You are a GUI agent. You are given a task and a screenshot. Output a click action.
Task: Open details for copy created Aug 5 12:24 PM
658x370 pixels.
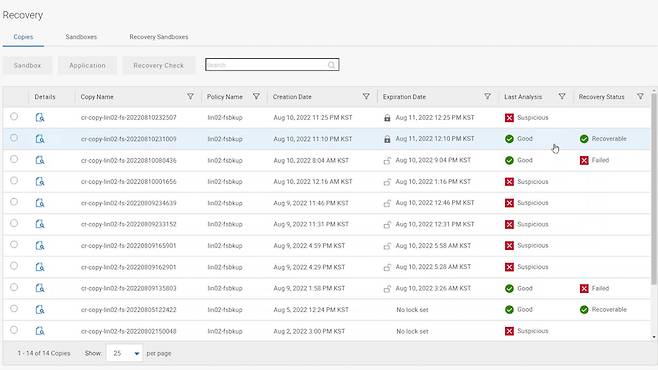point(40,310)
